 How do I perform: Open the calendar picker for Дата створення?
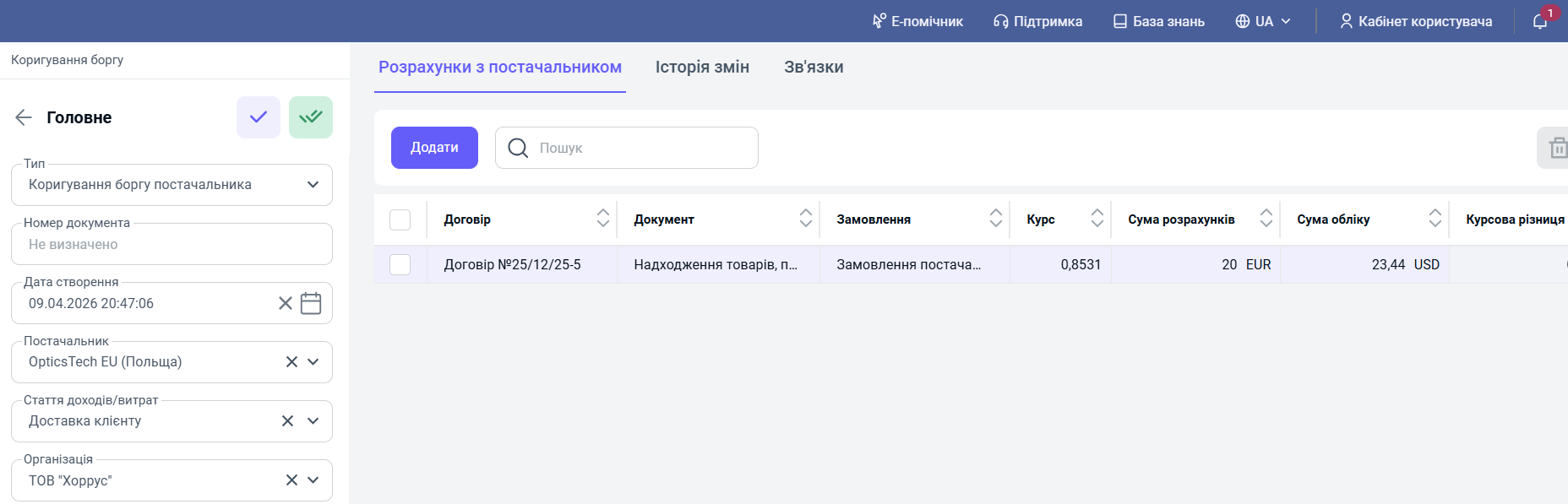(311, 303)
